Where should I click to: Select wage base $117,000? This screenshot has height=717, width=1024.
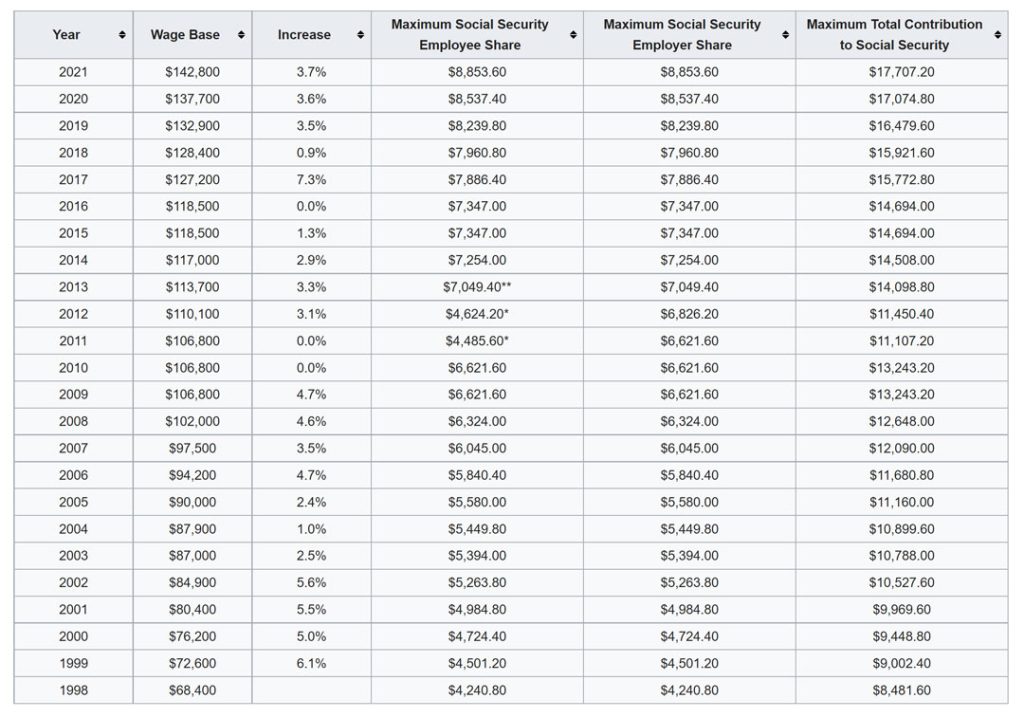pos(192,260)
